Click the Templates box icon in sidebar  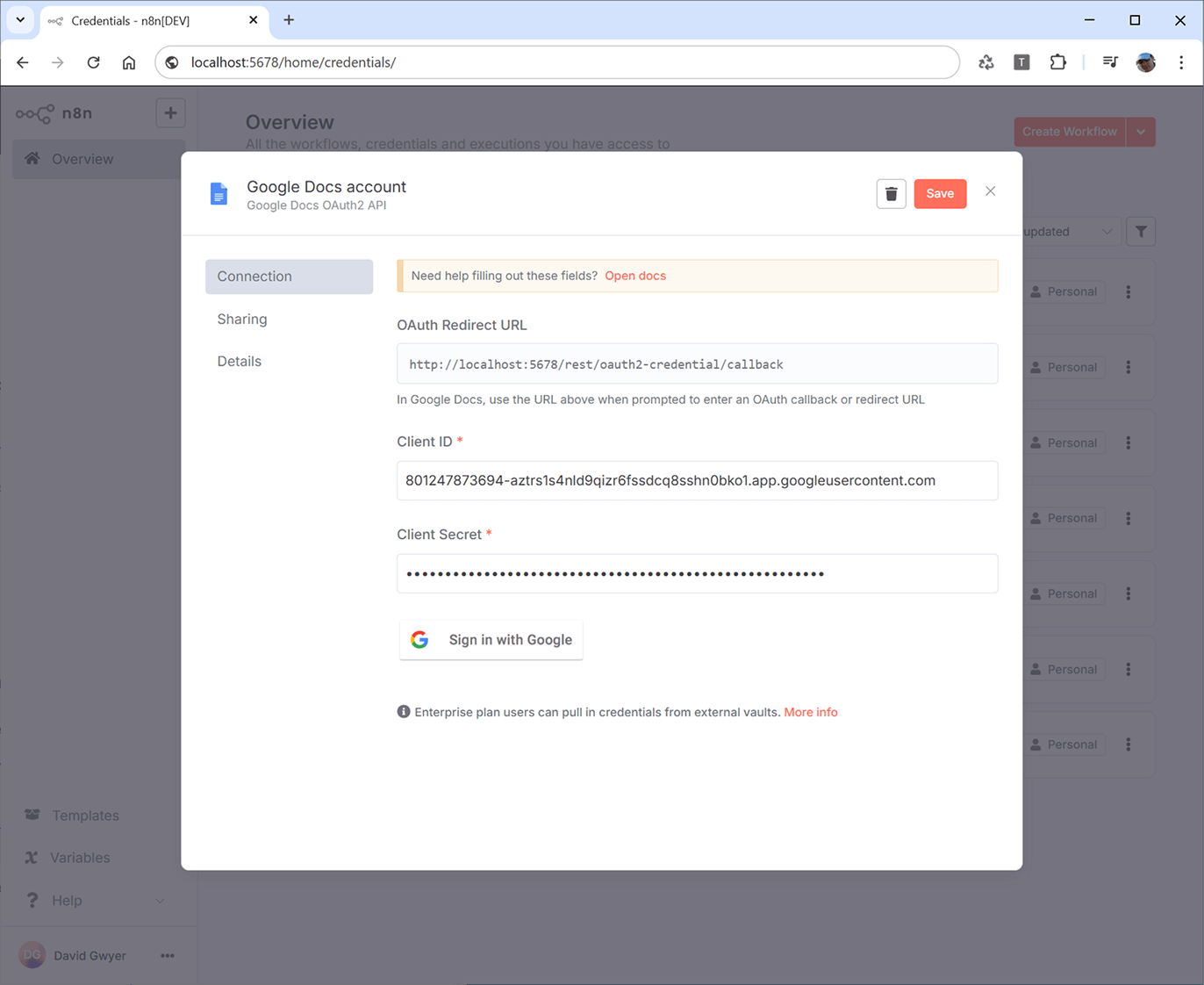click(32, 815)
